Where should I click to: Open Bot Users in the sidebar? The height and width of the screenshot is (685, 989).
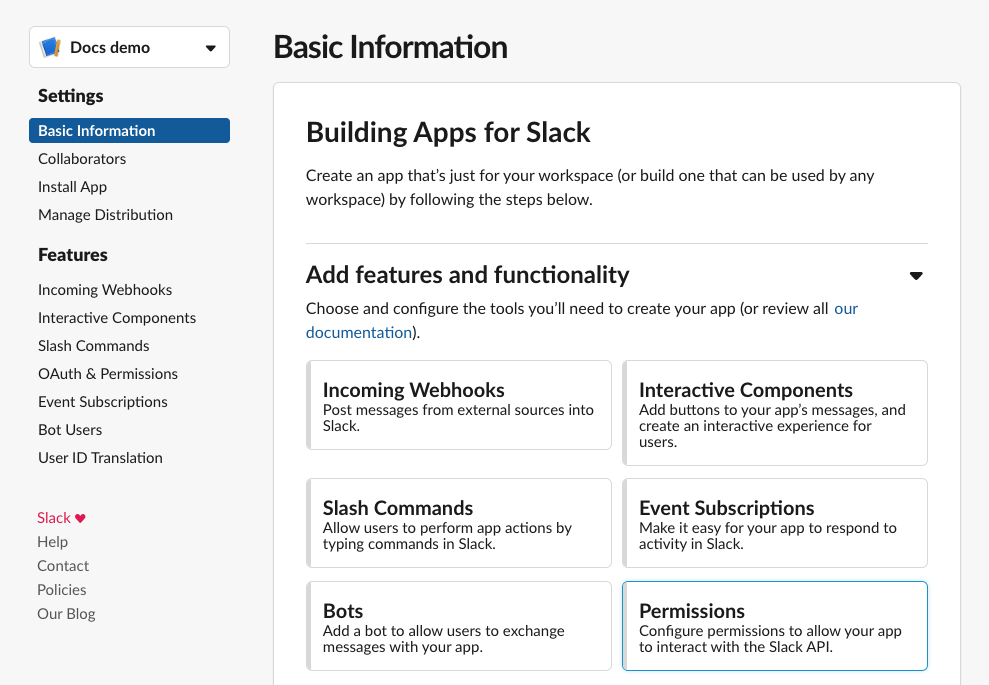click(70, 430)
